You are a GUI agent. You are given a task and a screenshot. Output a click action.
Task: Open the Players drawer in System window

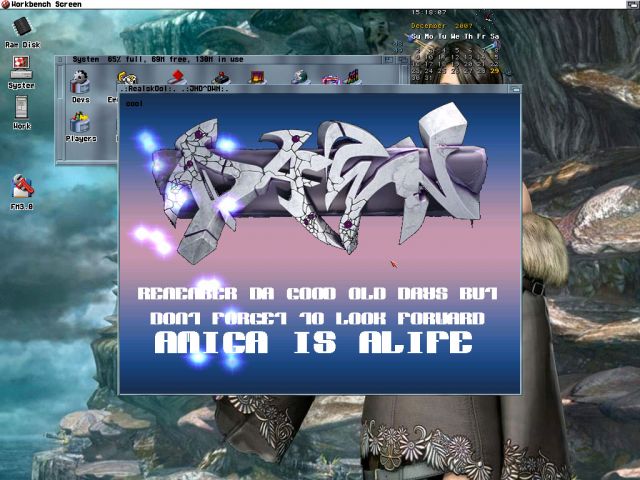tap(81, 127)
